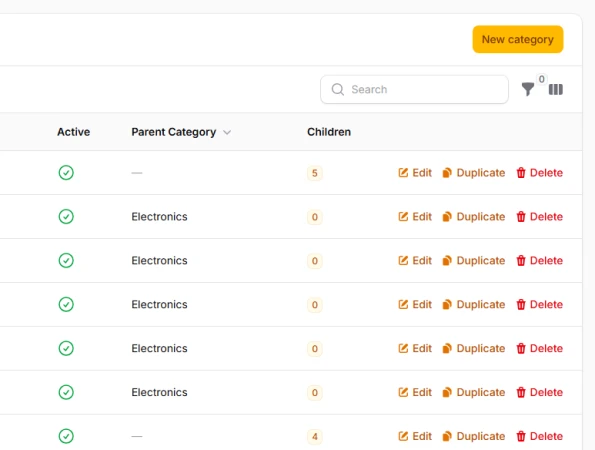
Task: Sort by Parent Category chevron
Action: pyautogui.click(x=227, y=132)
